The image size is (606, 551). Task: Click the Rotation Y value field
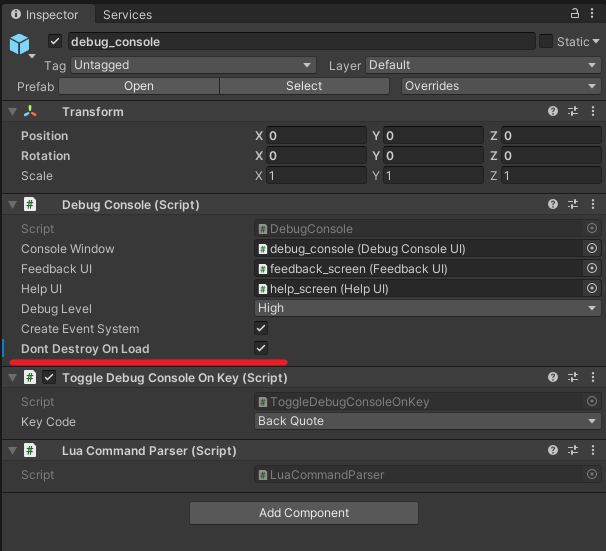[433, 156]
